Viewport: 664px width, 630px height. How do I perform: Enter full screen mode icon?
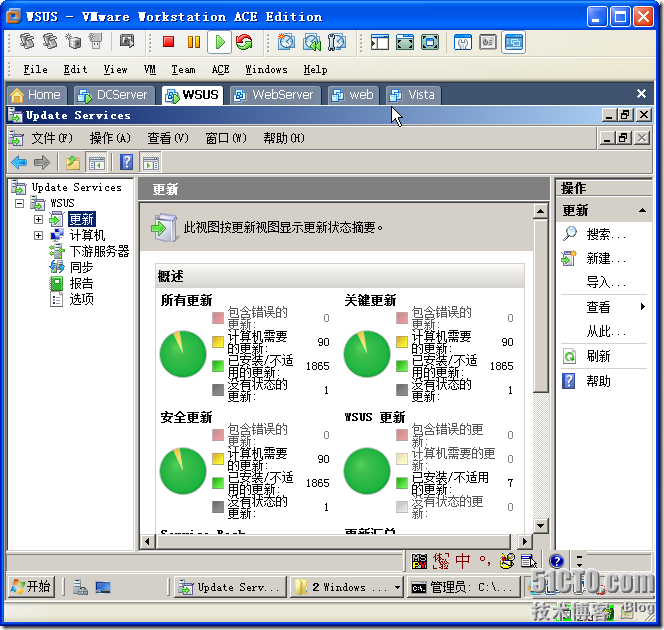point(430,42)
